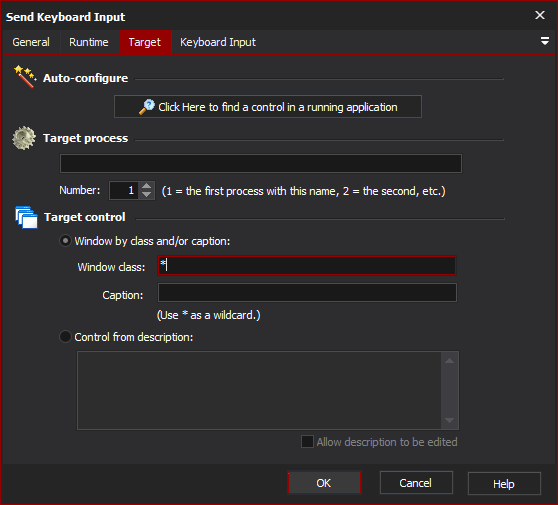
Task: Click the Target process gear icon
Action: (x=24, y=138)
